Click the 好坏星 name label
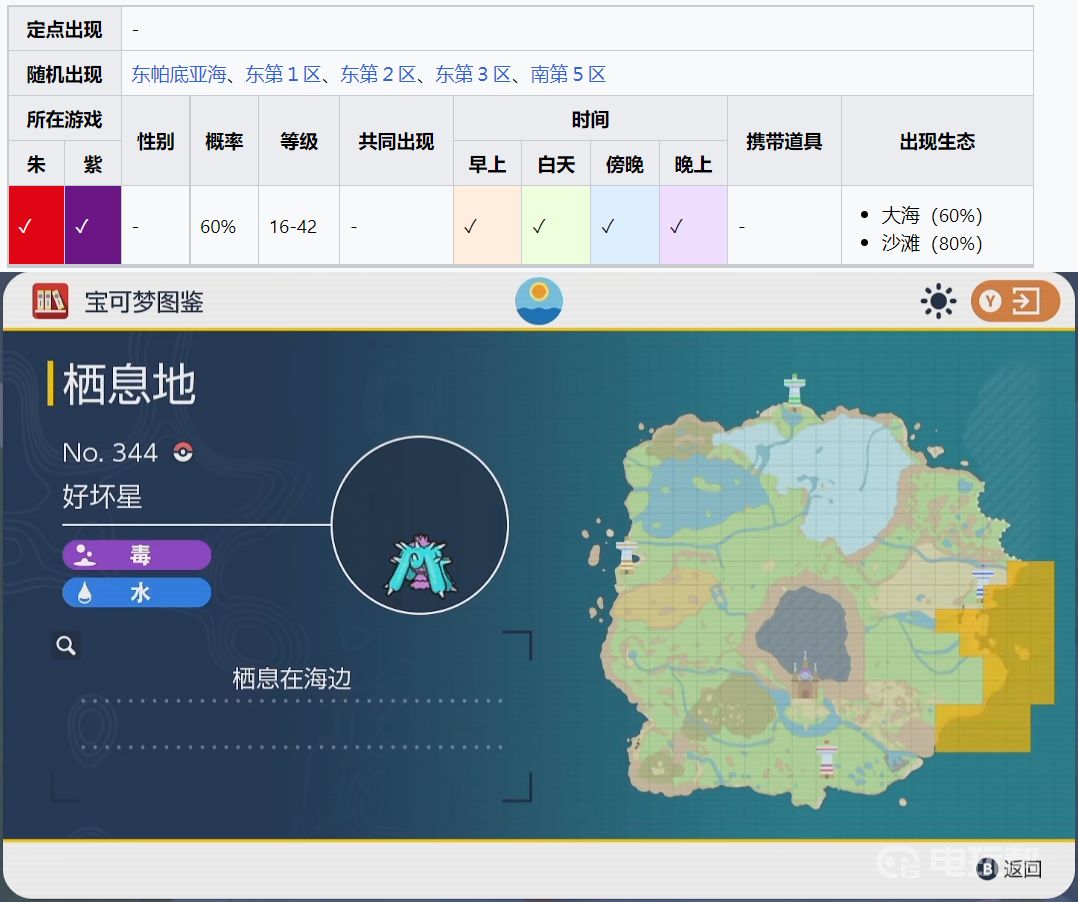 (x=102, y=496)
